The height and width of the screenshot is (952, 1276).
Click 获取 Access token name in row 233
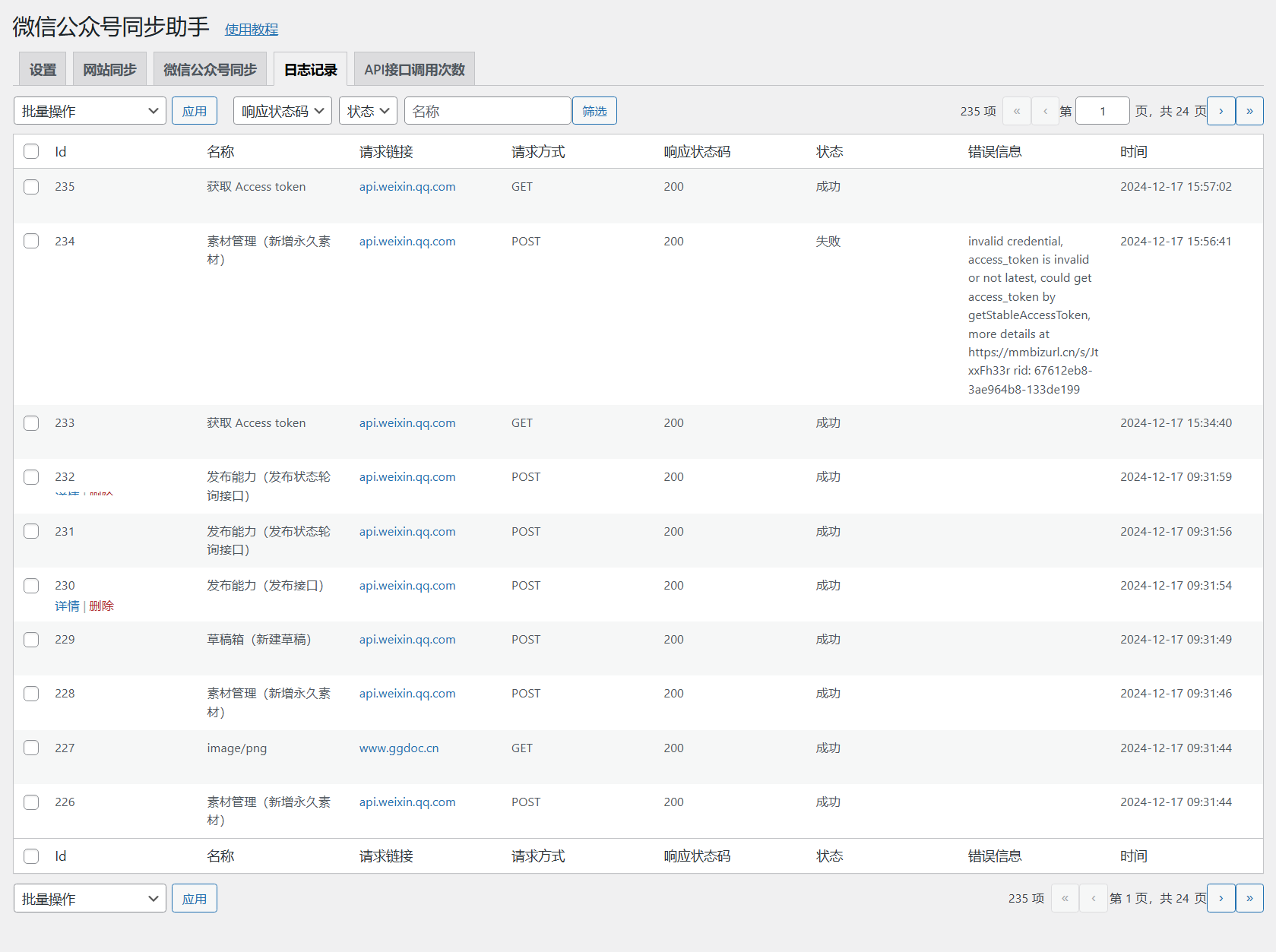coord(256,423)
